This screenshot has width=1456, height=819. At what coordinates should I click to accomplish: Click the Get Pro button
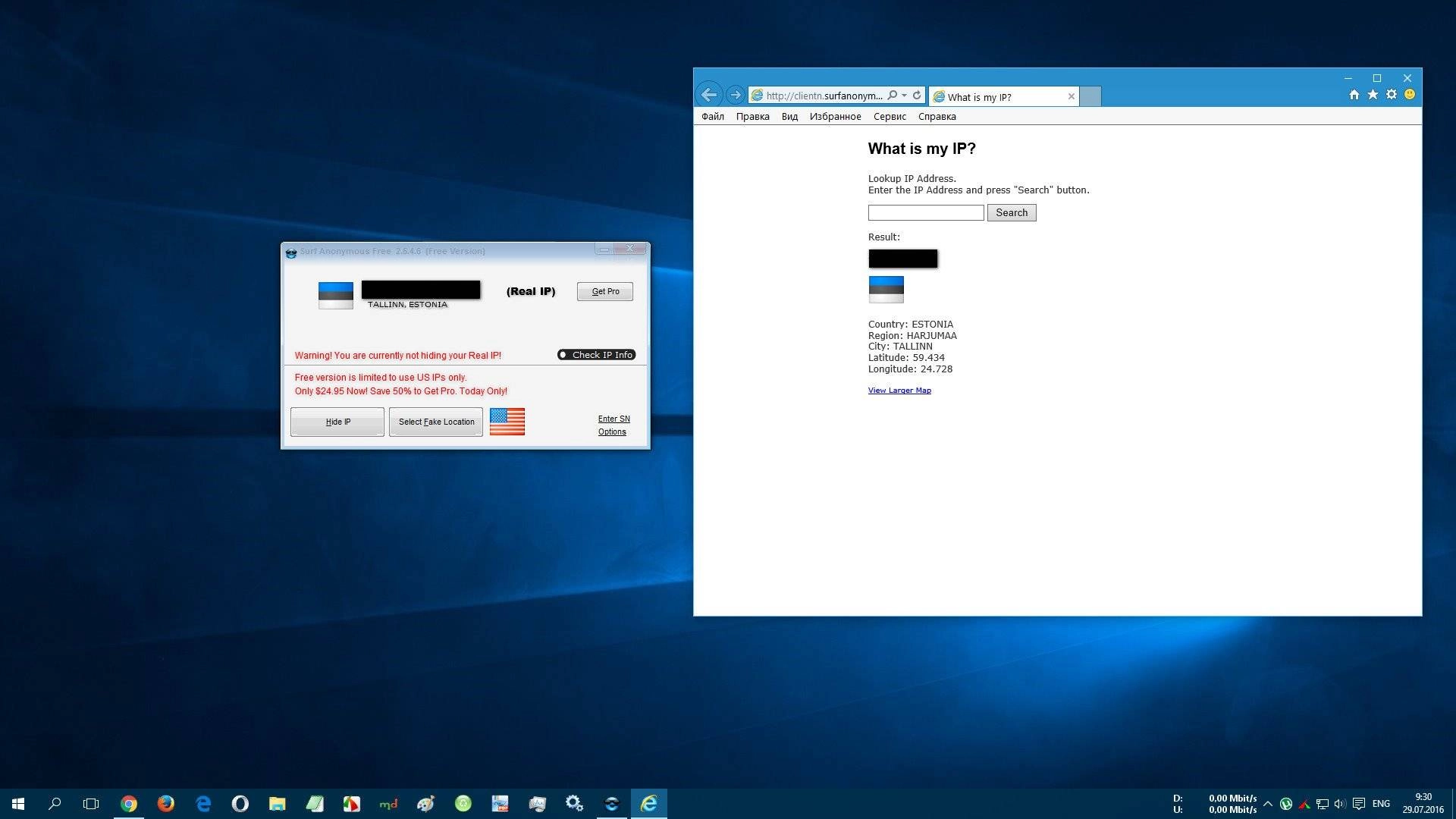pos(604,291)
